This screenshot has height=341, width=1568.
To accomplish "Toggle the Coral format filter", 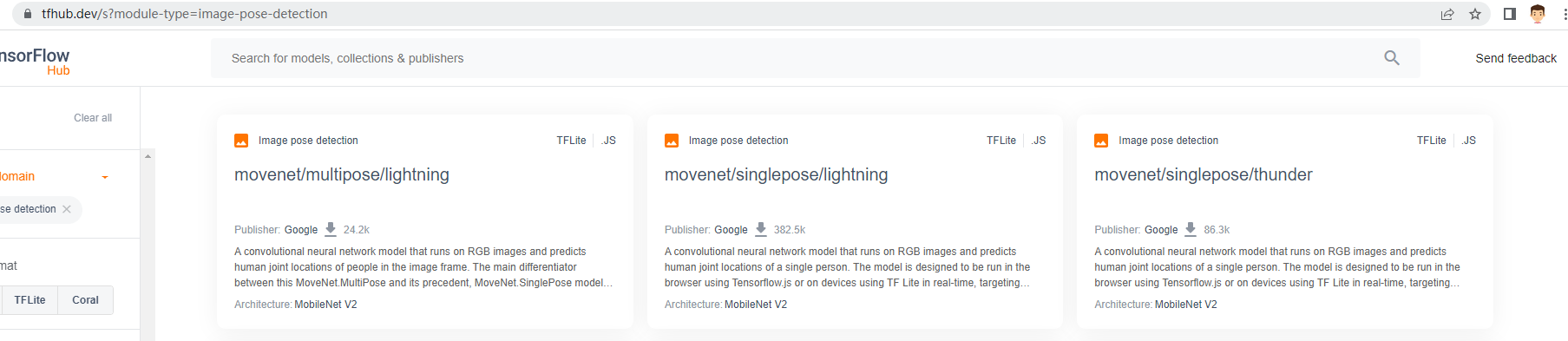I will 85,300.
